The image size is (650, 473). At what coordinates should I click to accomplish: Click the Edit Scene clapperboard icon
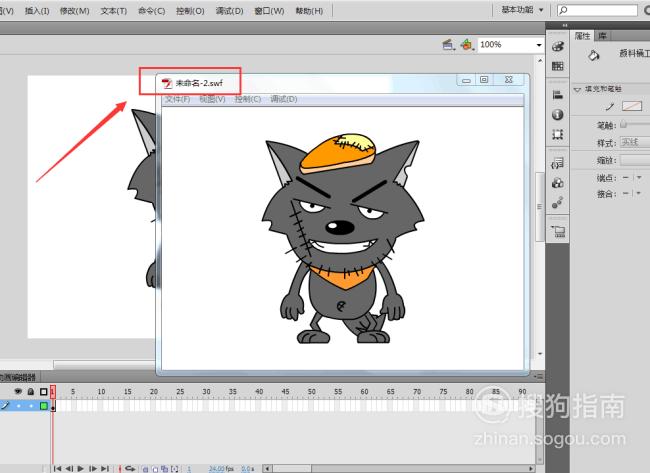448,44
